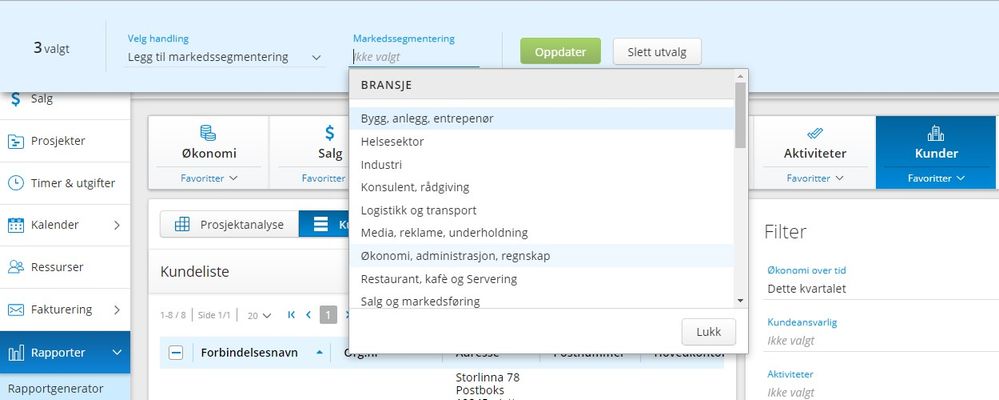This screenshot has height=400, width=999.
Task: Open Kalender sidebar icon
Action: pos(16,225)
